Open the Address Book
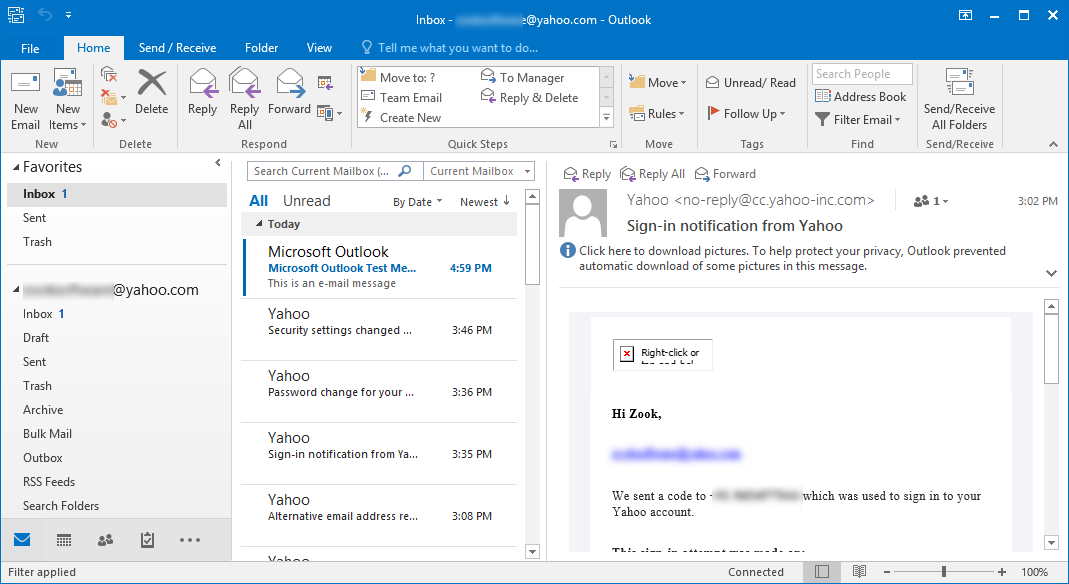The height and width of the screenshot is (584, 1069). coord(860,96)
